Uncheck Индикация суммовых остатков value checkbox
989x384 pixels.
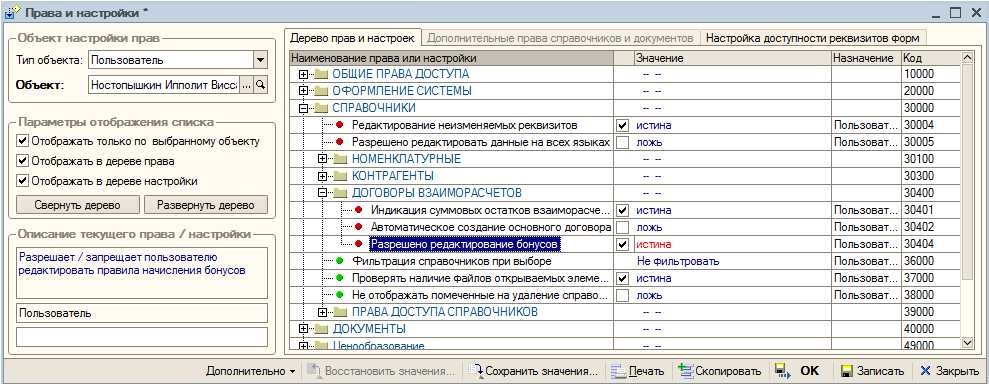pos(623,210)
